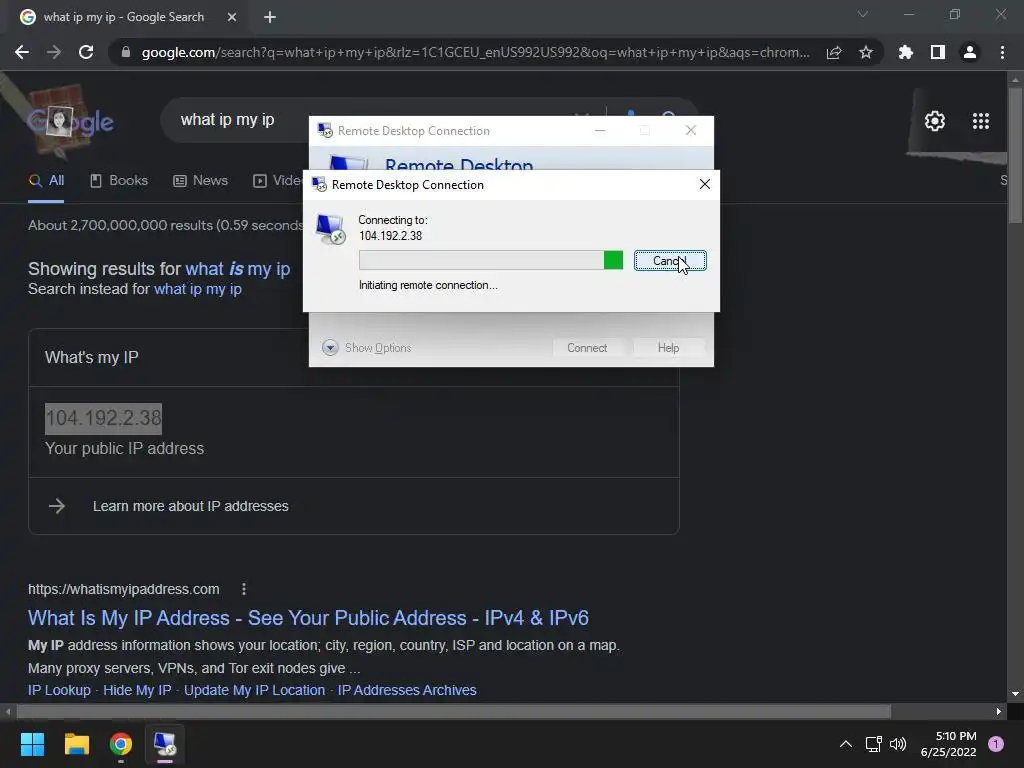Open volume control in system tray
Screen dimensions: 1024x768
898,744
